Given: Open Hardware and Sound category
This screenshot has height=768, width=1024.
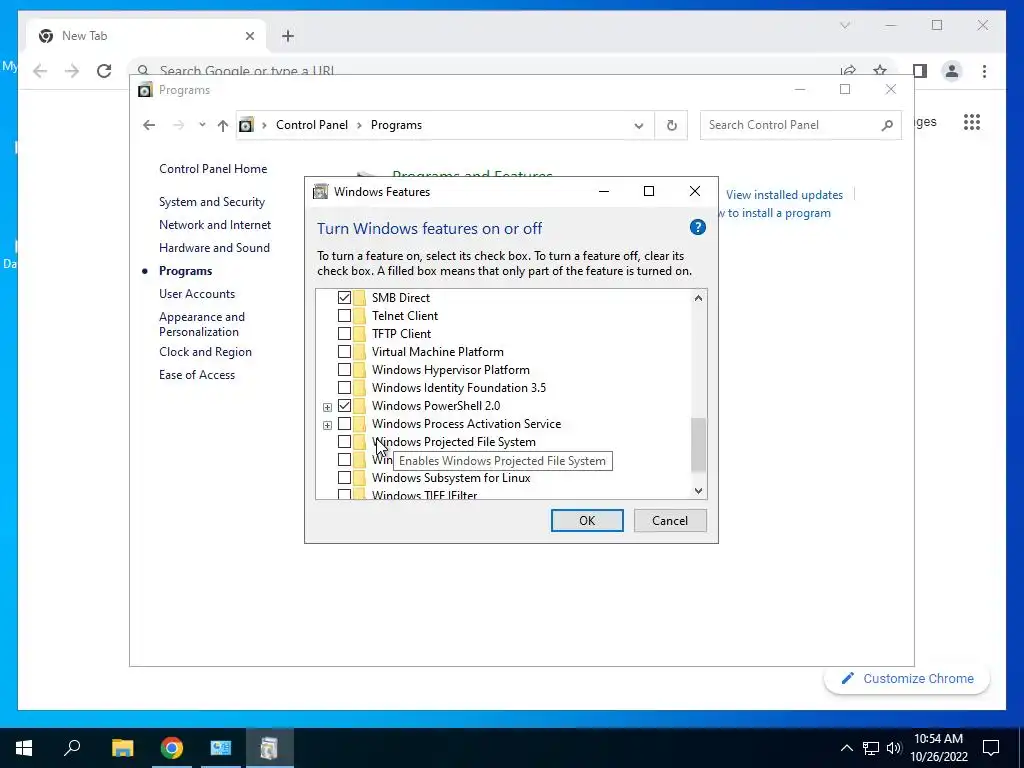Looking at the screenshot, I should point(214,248).
